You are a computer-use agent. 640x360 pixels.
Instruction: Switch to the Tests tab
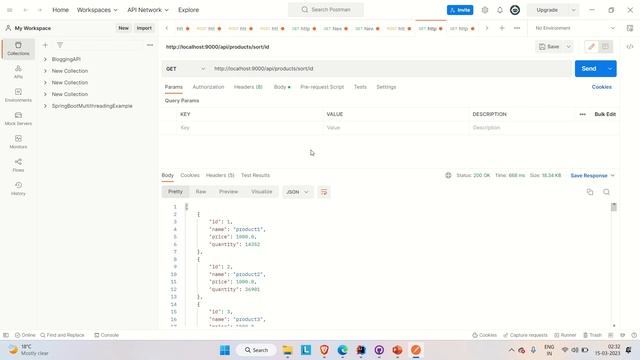point(360,87)
